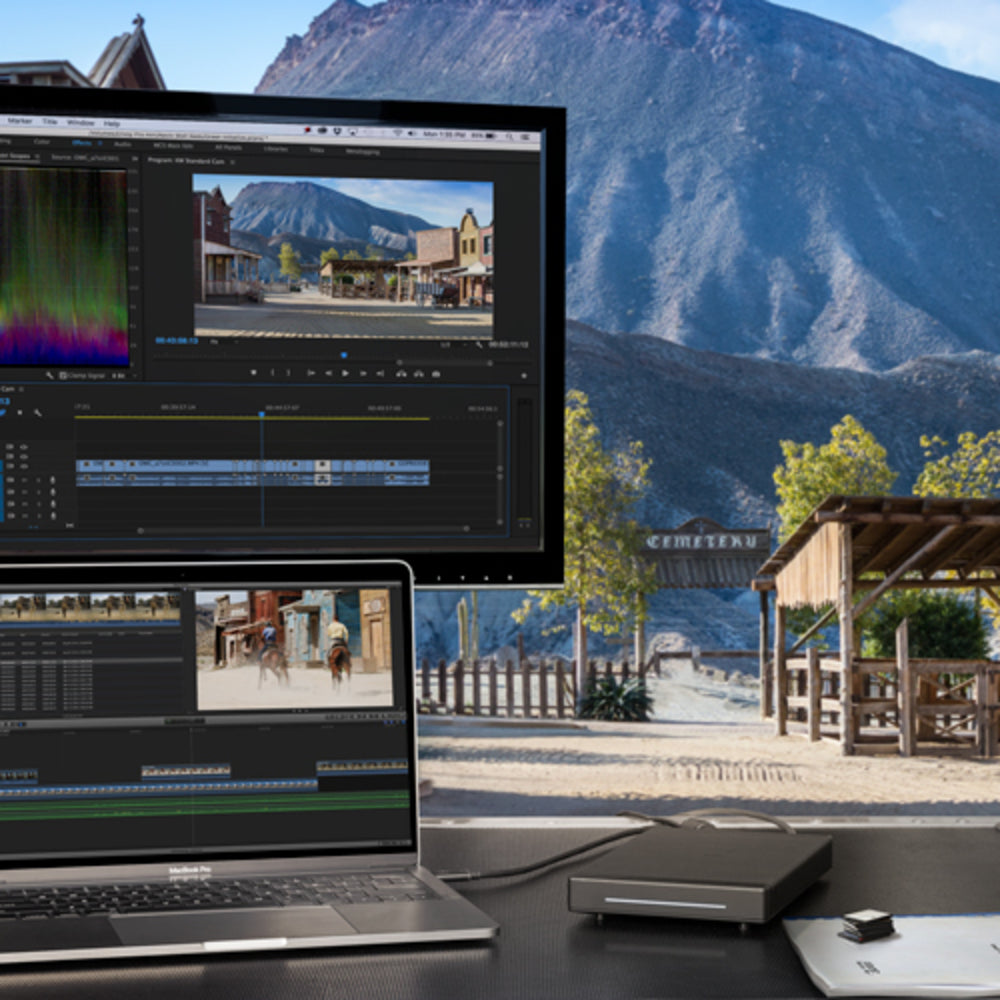Play the sequence in Program monitor

click(346, 373)
